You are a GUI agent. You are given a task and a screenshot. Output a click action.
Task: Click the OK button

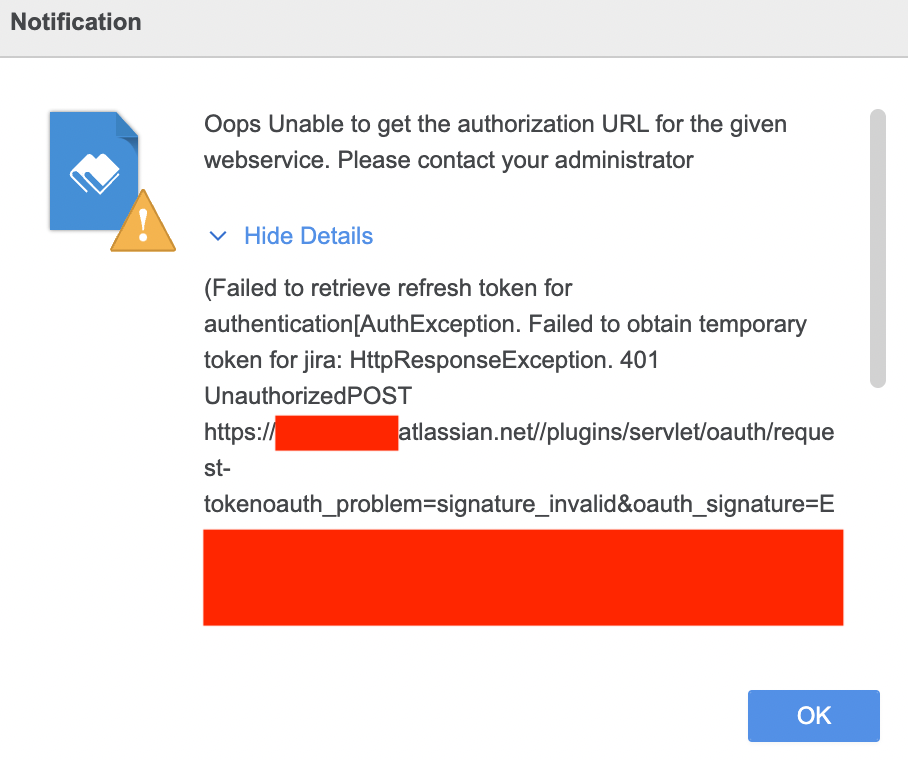click(814, 715)
